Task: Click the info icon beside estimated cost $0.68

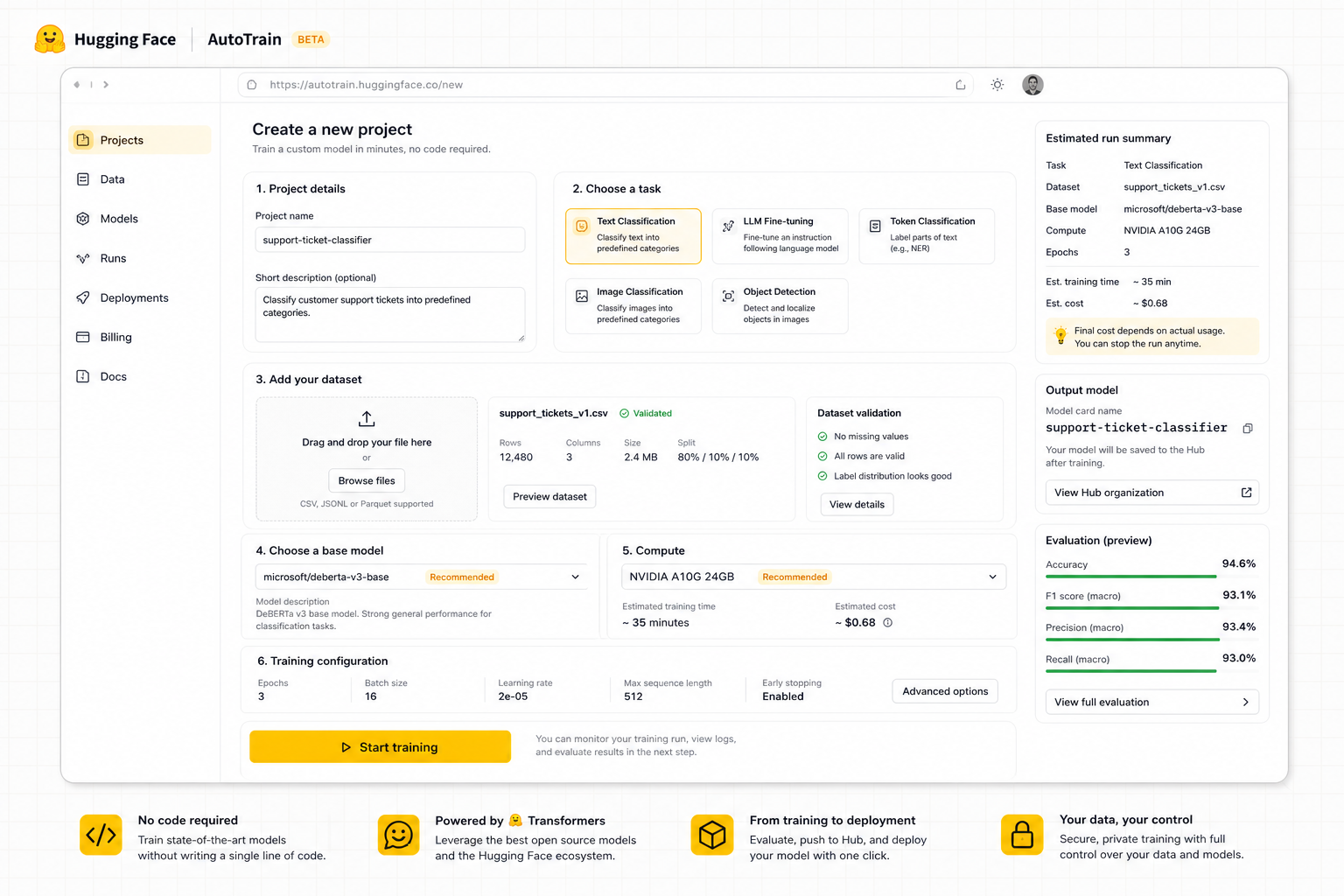Action: (888, 623)
